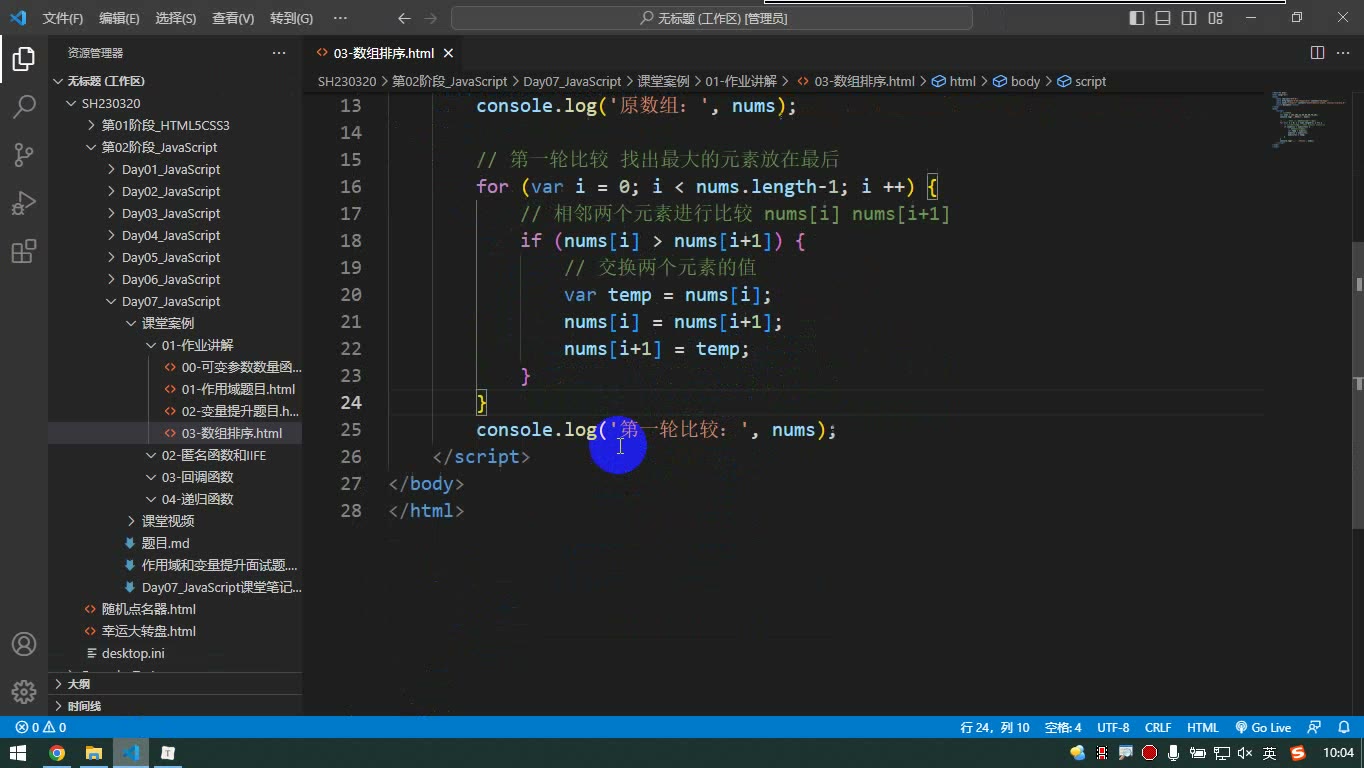Collapse the Day07_JavaScript folder

tap(171, 301)
